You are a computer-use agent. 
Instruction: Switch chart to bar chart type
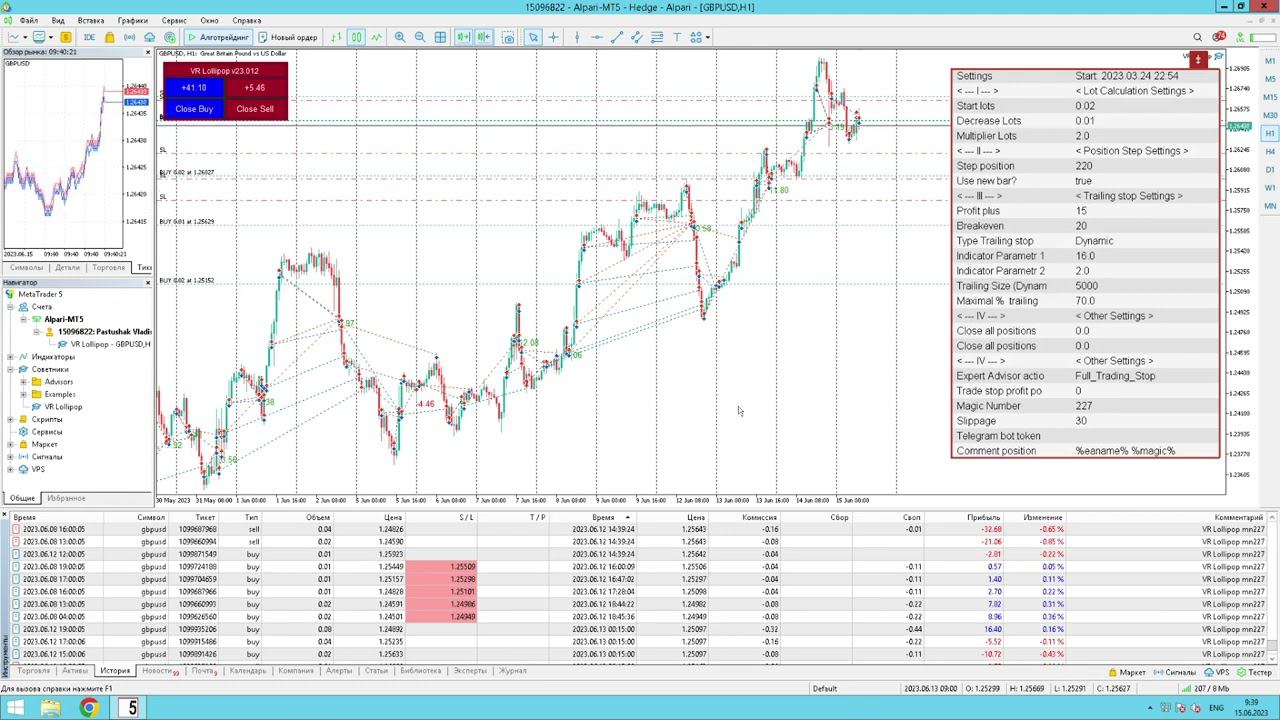point(336,37)
